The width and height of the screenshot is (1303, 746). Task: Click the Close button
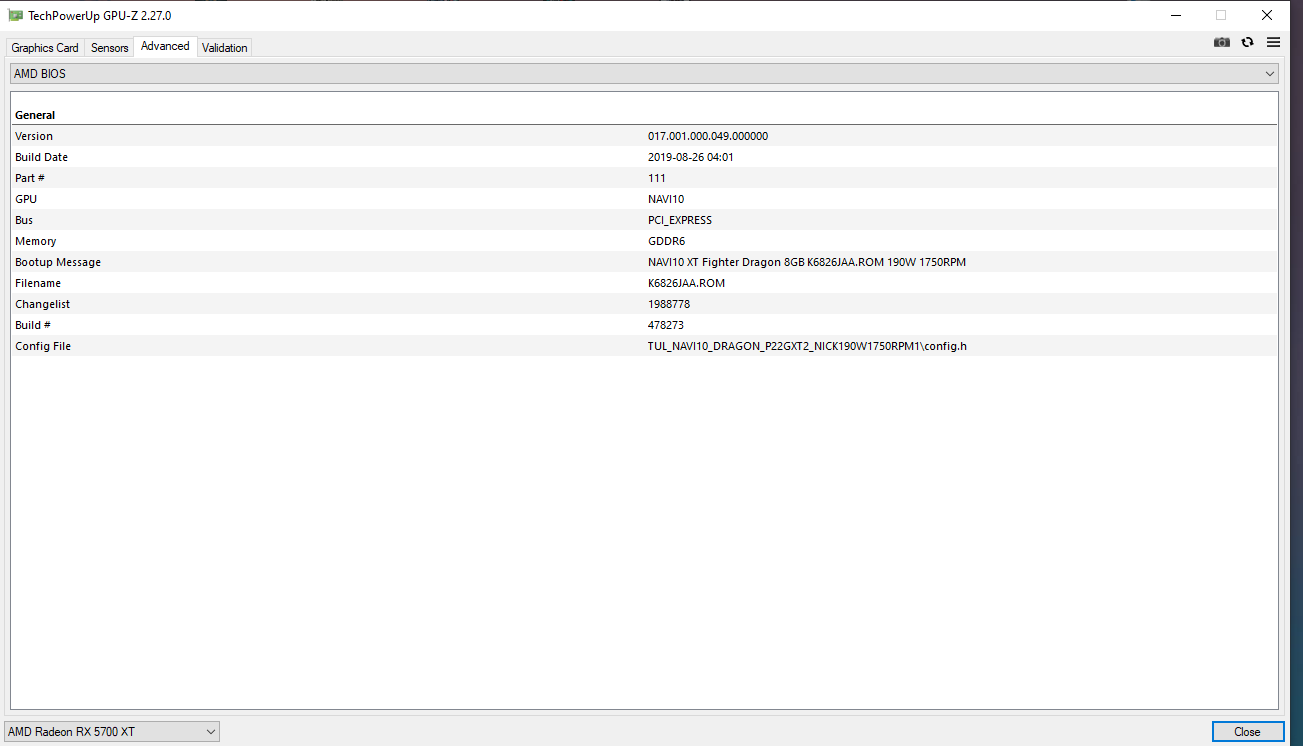point(1247,732)
